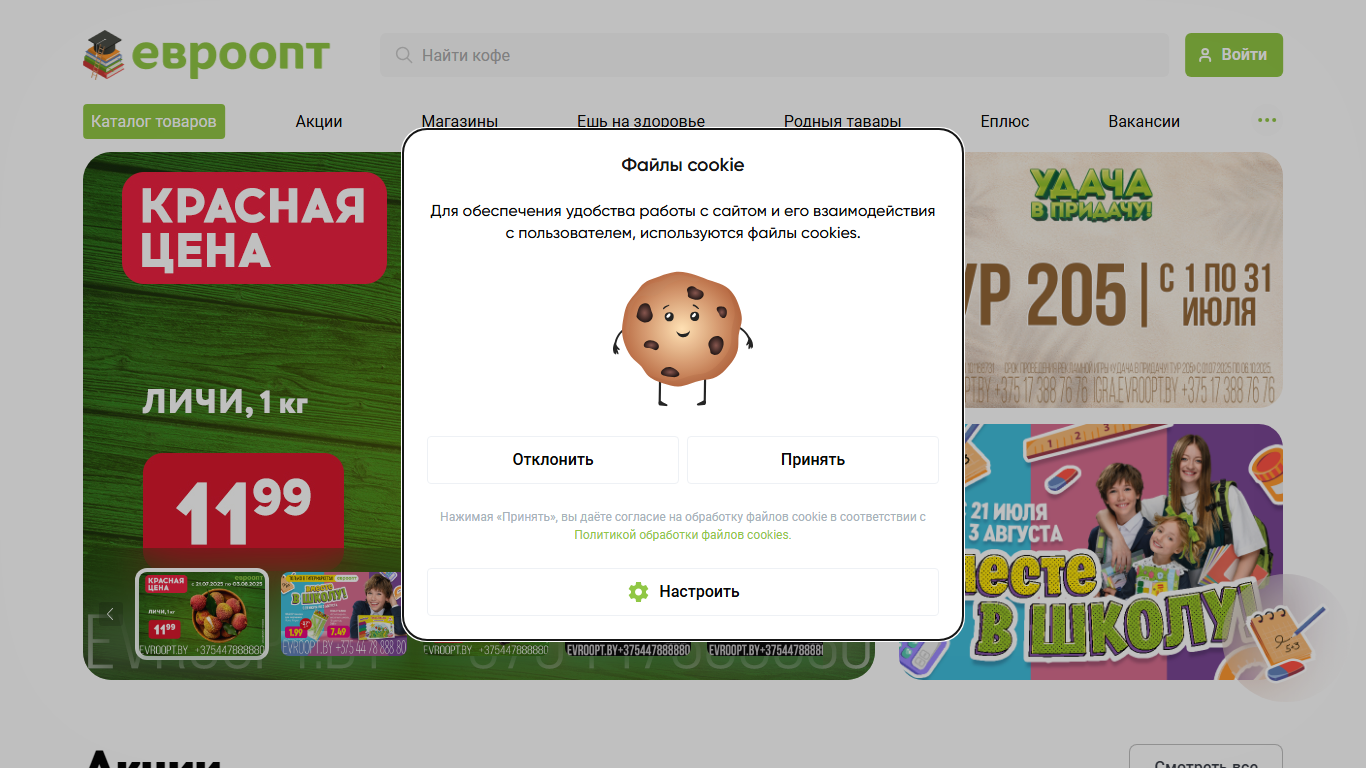Viewport: 1366px width, 768px height.
Task: Navigate to the Еплюс menu item
Action: [x=1005, y=122]
